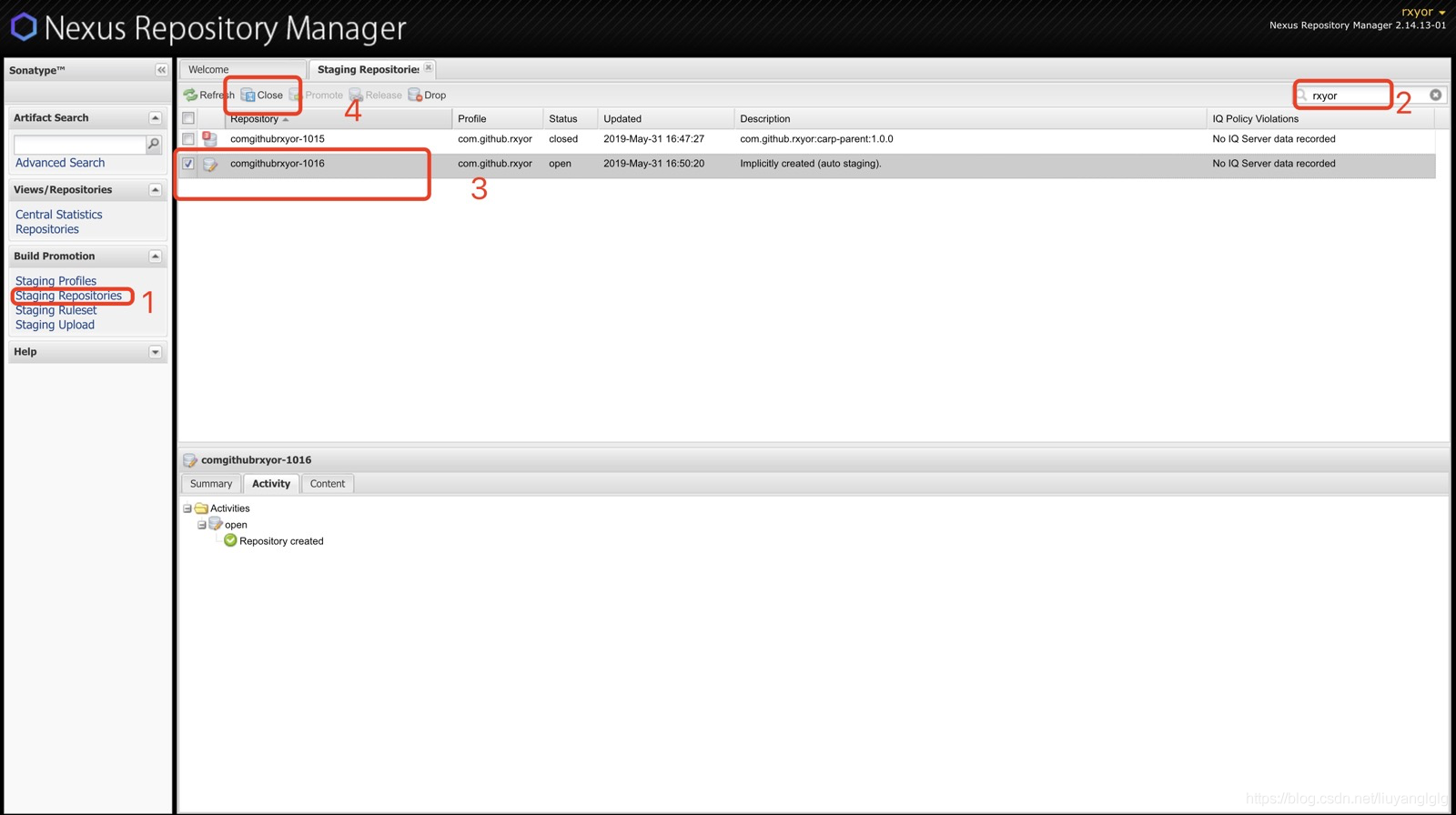Click the 'com.github.rxyor:carp-parent:1.0.0' description
This screenshot has height=815, width=1456.
coord(816,139)
